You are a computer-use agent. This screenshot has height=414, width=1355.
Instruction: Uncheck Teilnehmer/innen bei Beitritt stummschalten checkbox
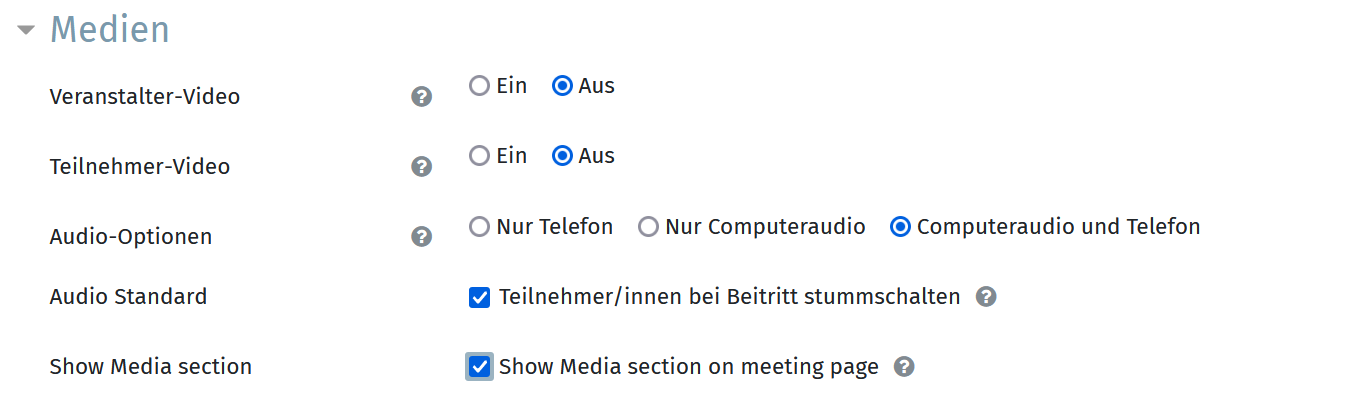click(480, 297)
